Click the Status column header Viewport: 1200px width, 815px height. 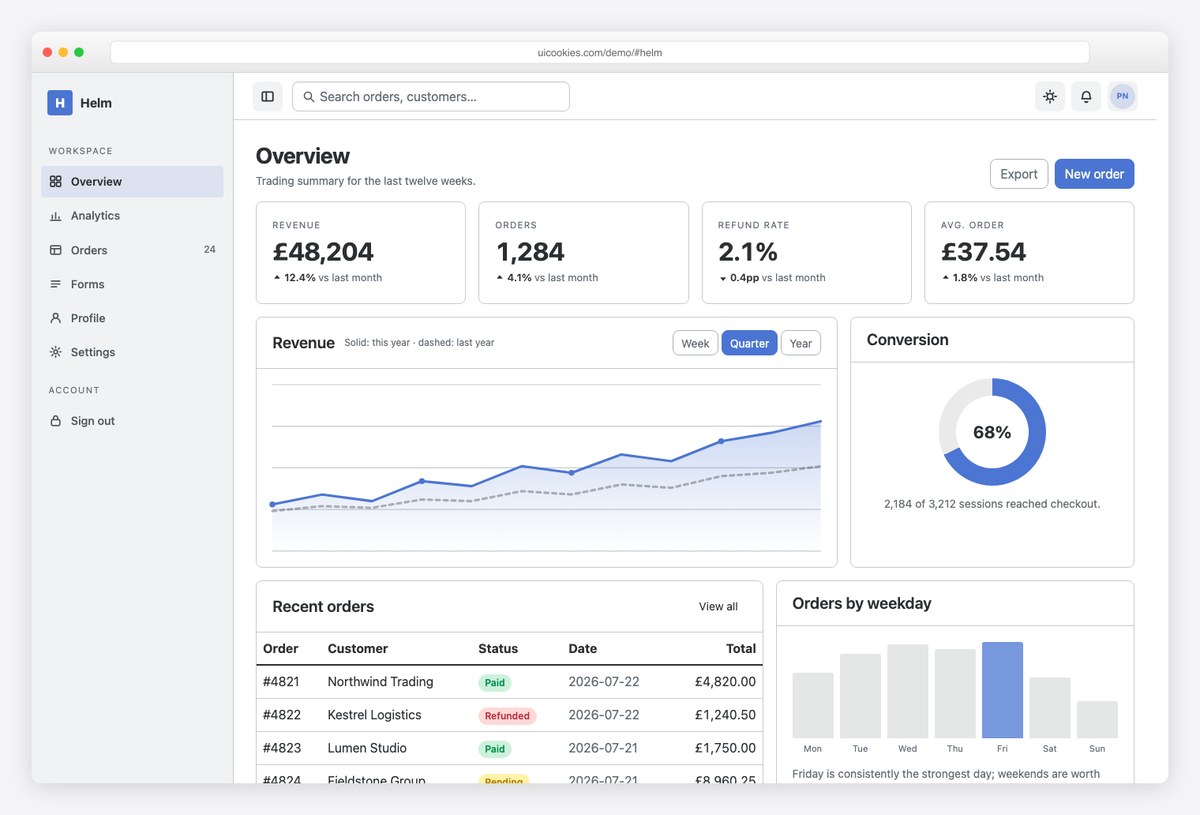pos(499,649)
